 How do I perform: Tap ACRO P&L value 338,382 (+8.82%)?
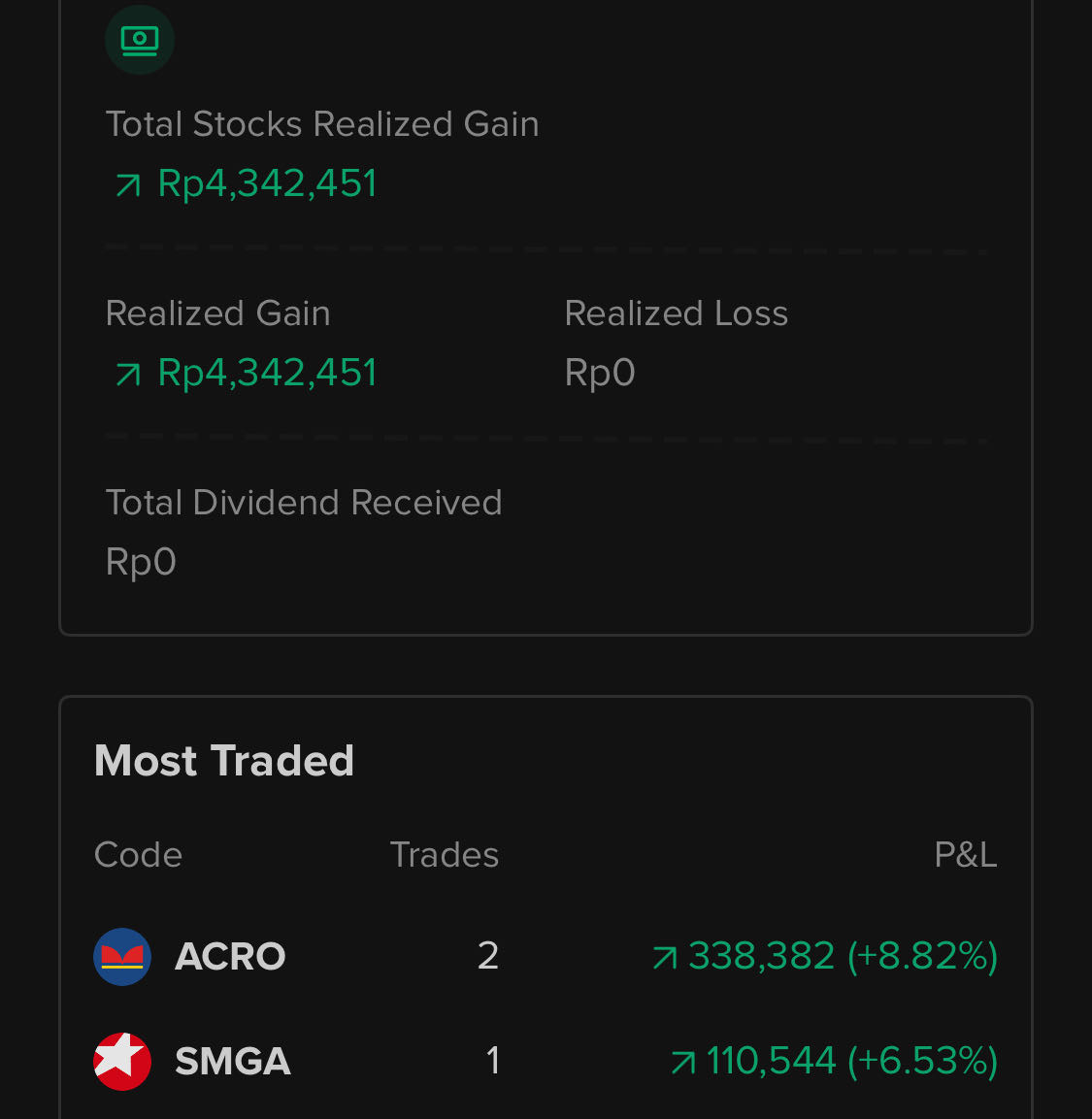pyautogui.click(x=843, y=956)
